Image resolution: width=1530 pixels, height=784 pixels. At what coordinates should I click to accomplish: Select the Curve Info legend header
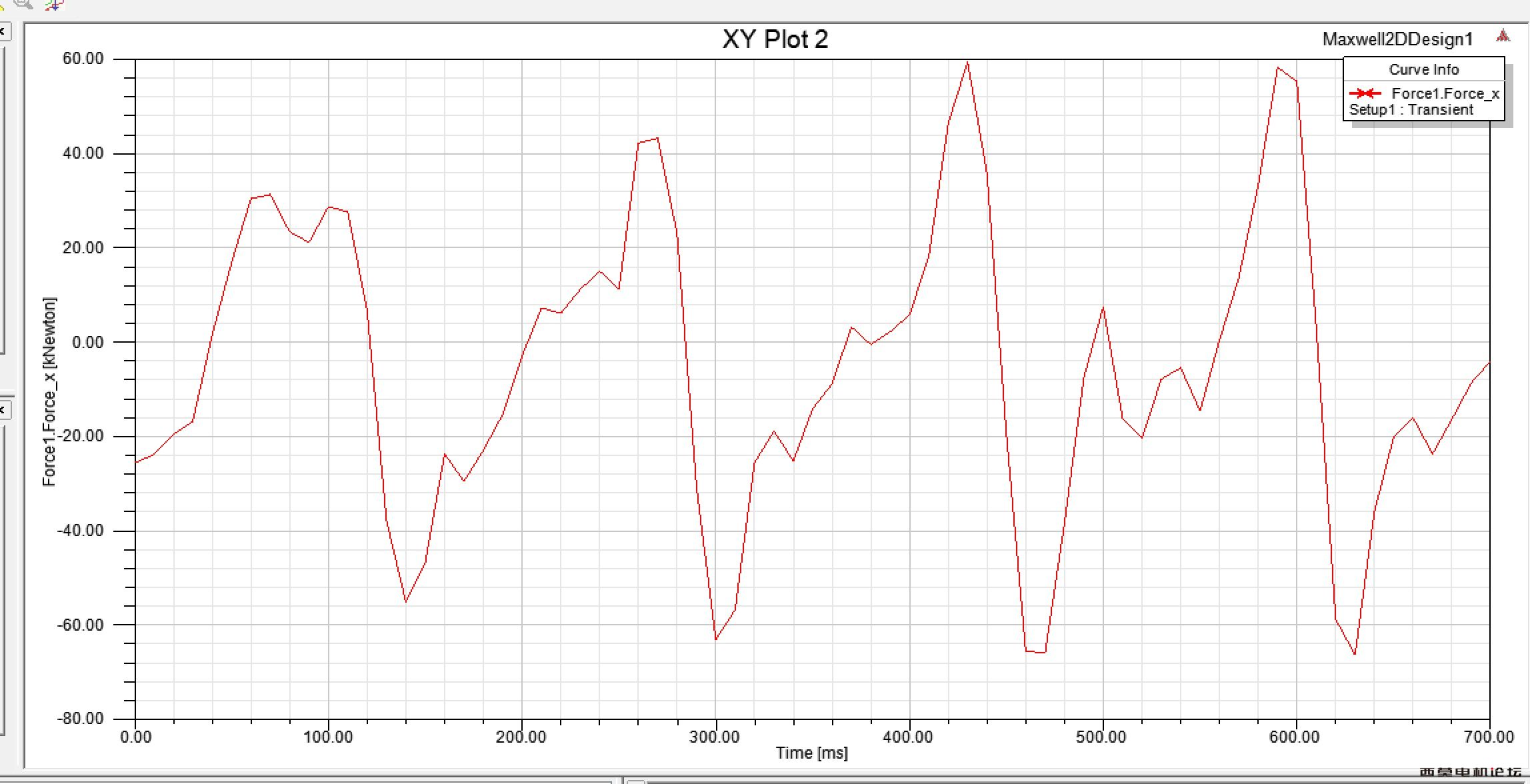click(1423, 69)
